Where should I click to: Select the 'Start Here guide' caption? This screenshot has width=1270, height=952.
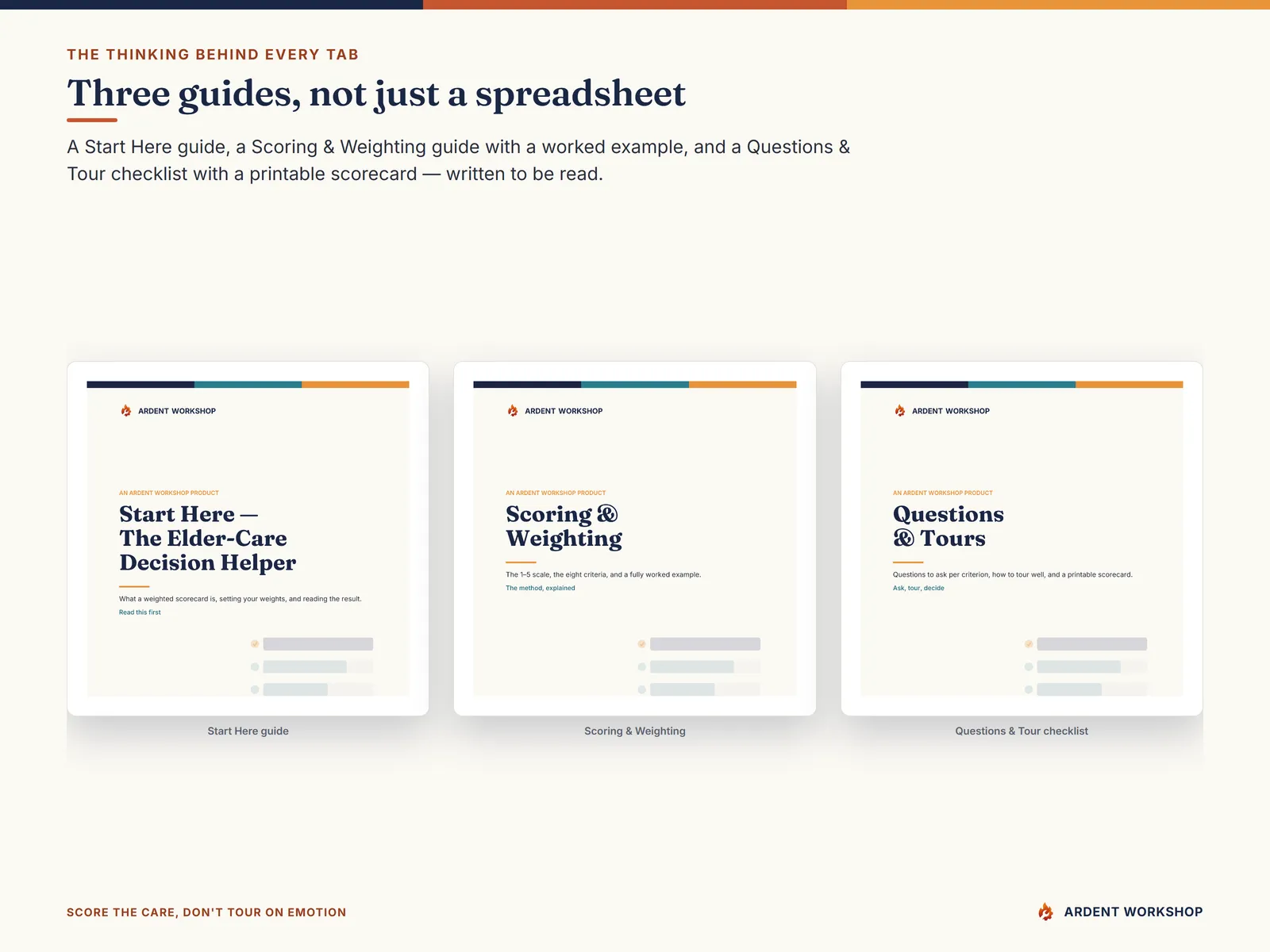point(248,731)
